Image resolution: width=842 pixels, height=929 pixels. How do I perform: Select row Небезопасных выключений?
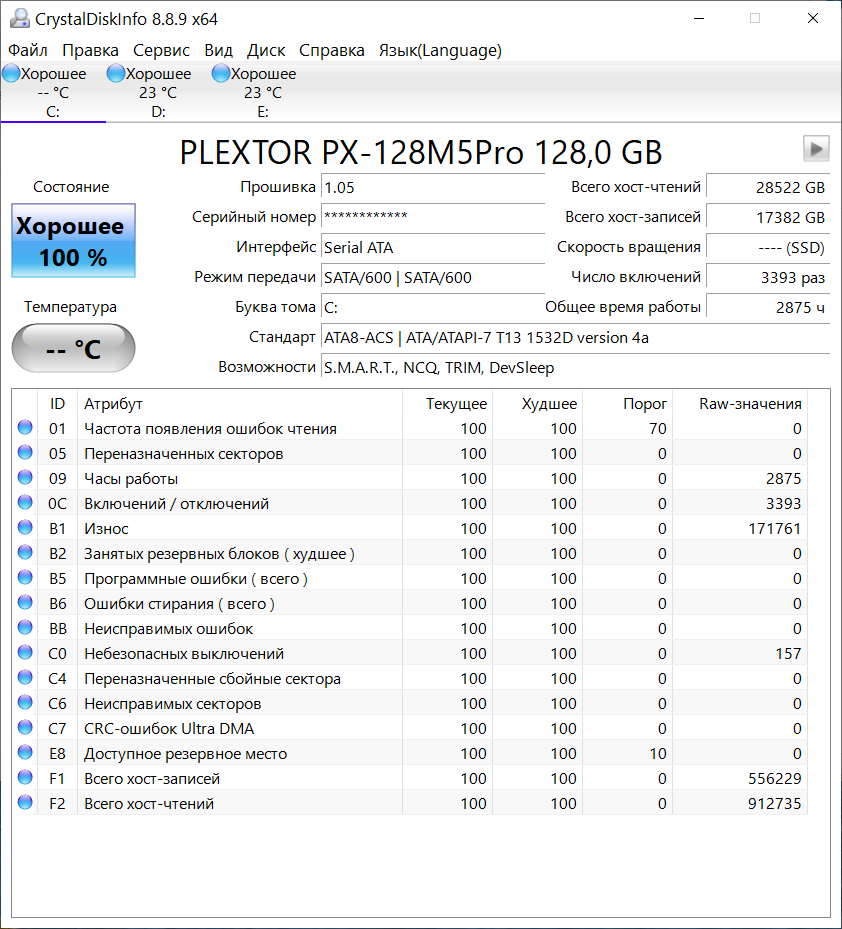tap(410, 653)
